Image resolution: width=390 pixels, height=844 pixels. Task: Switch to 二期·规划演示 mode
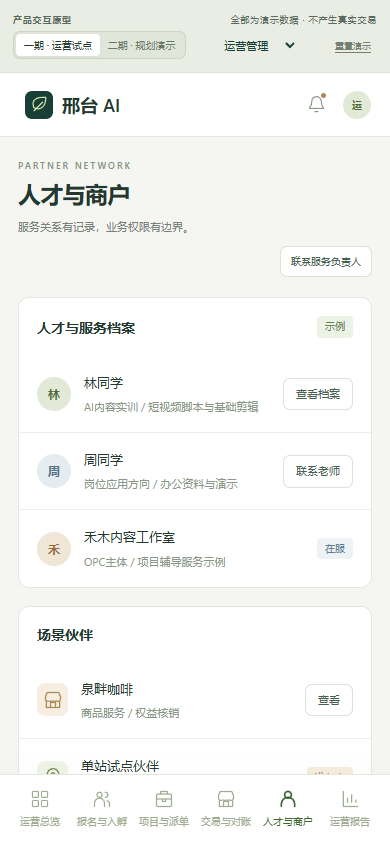141,46
